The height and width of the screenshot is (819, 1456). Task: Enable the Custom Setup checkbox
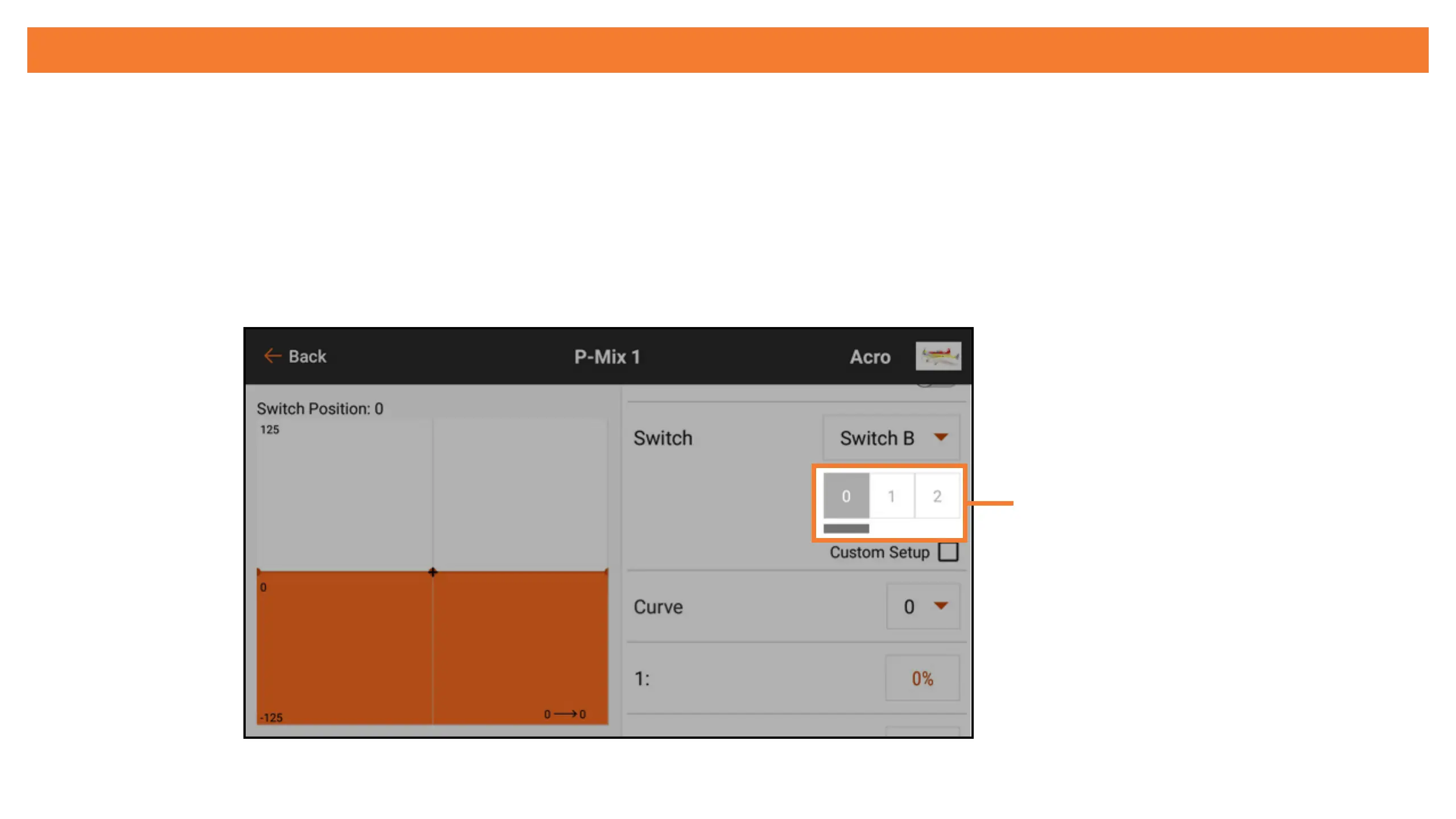(948, 552)
